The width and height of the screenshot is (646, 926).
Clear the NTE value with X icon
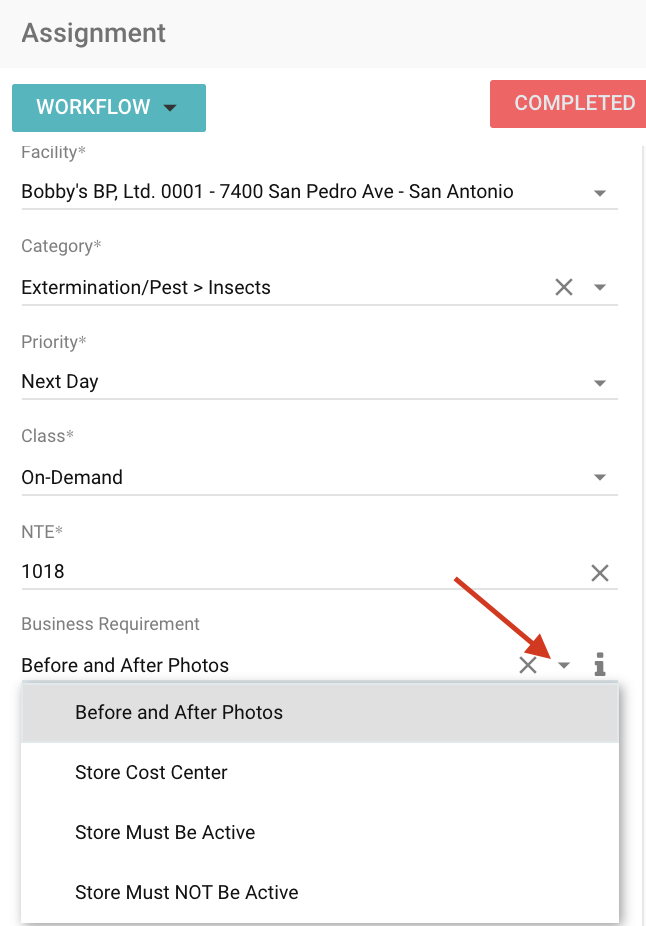600,572
